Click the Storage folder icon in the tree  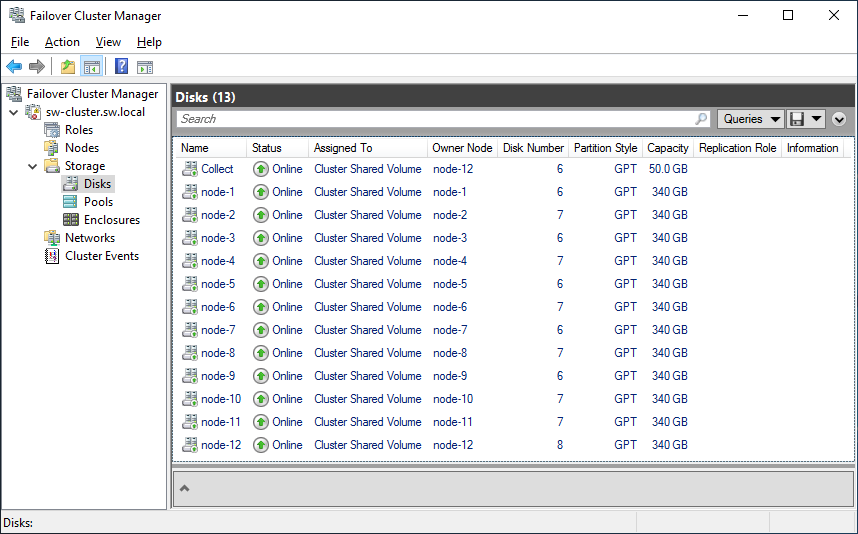pyautogui.click(x=52, y=166)
